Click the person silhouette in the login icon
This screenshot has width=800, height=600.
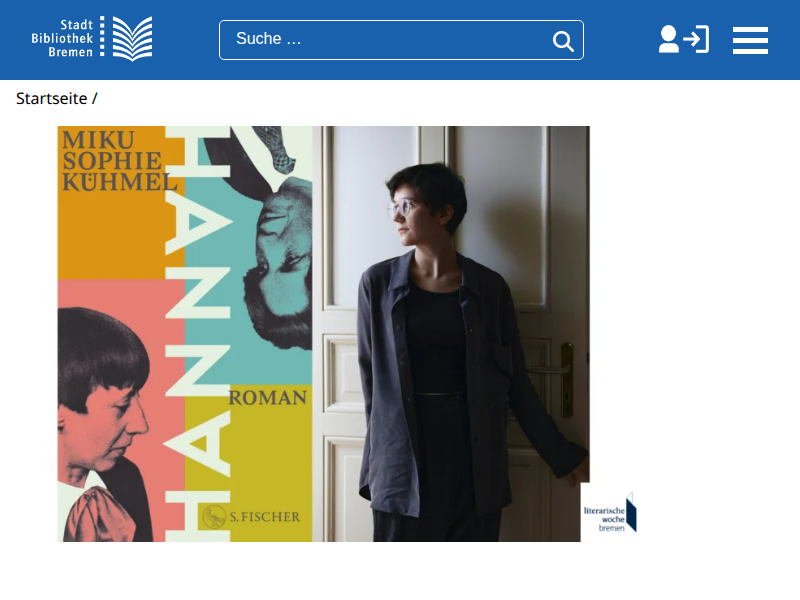(x=668, y=39)
